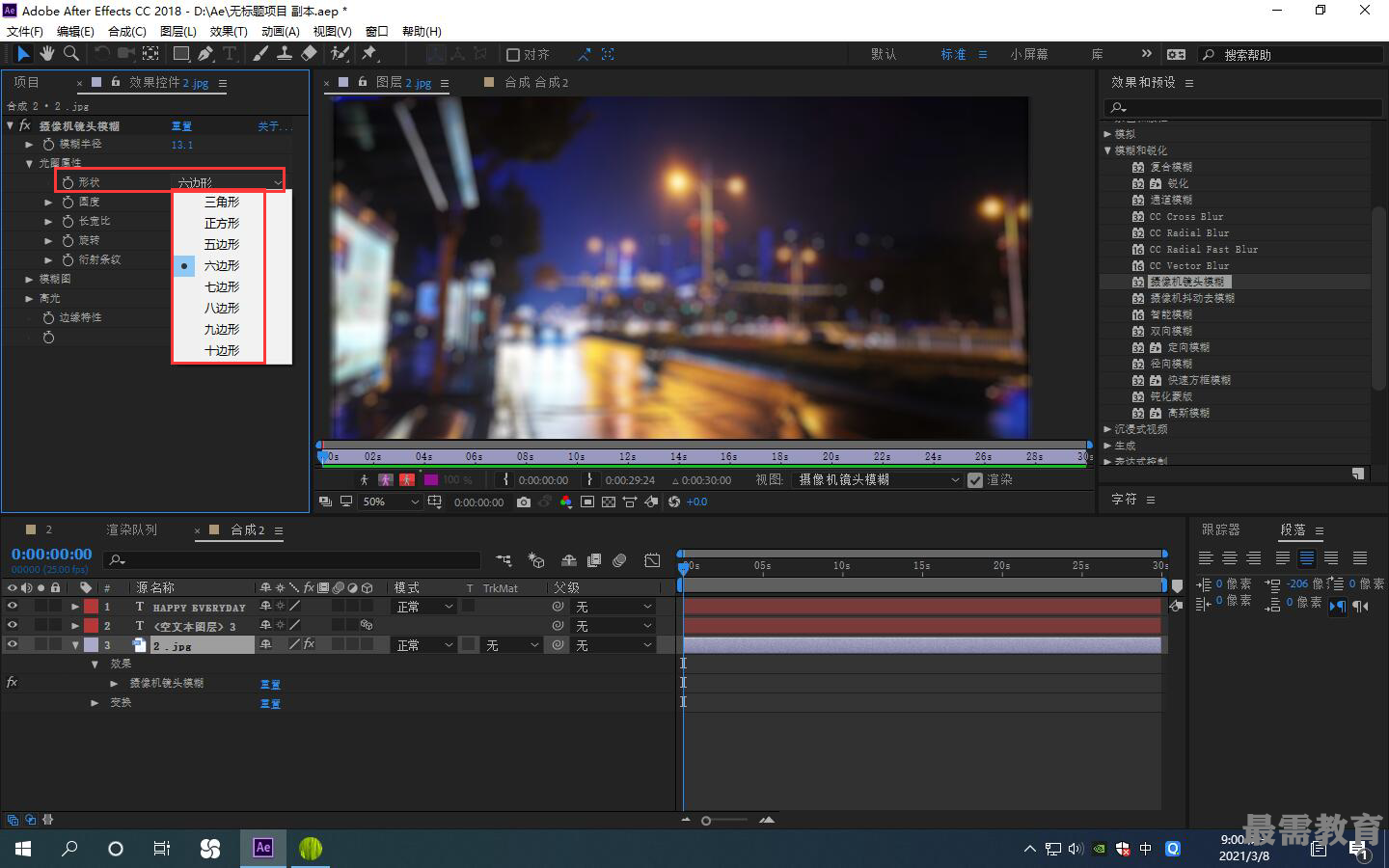Screen dimensions: 1389x868
Task: Select the Selection arrow tool
Action: 23,54
